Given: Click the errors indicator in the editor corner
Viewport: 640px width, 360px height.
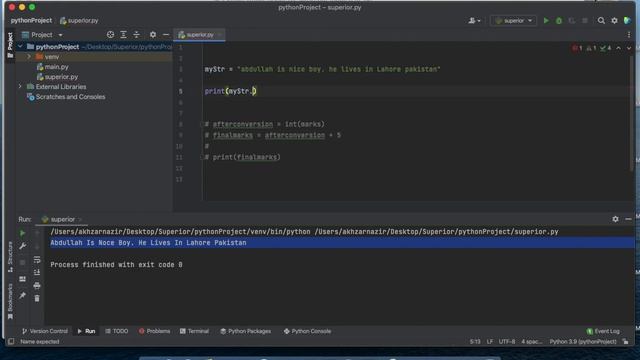Looking at the screenshot, I should click(577, 48).
